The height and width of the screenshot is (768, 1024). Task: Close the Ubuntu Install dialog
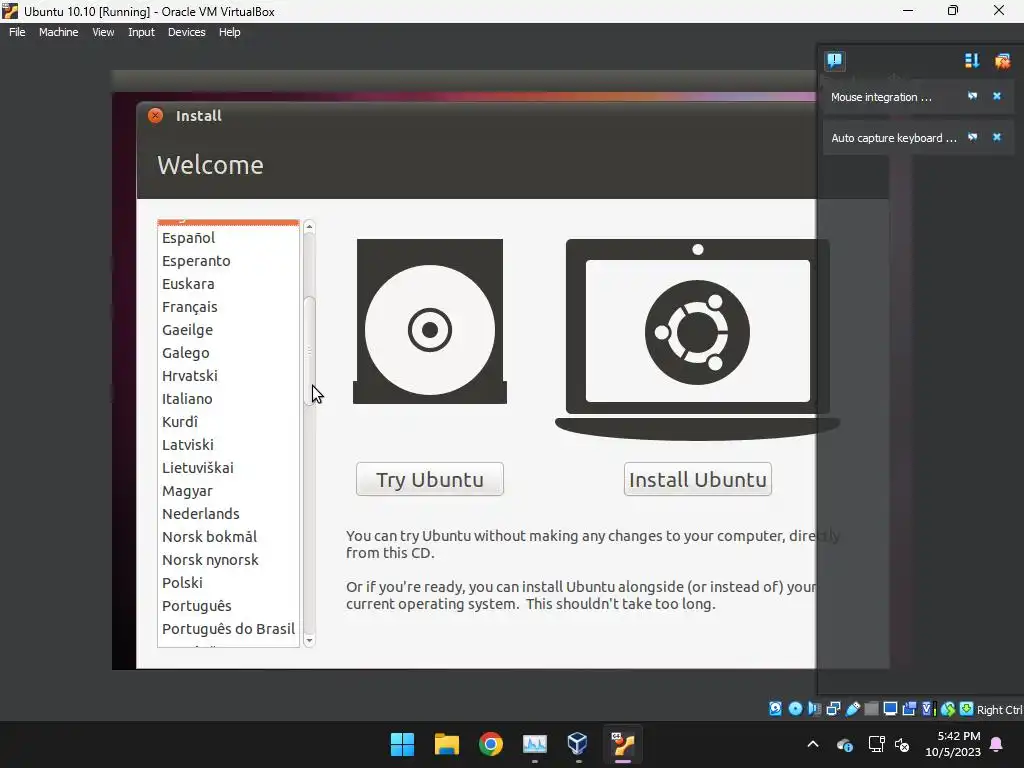pos(155,116)
